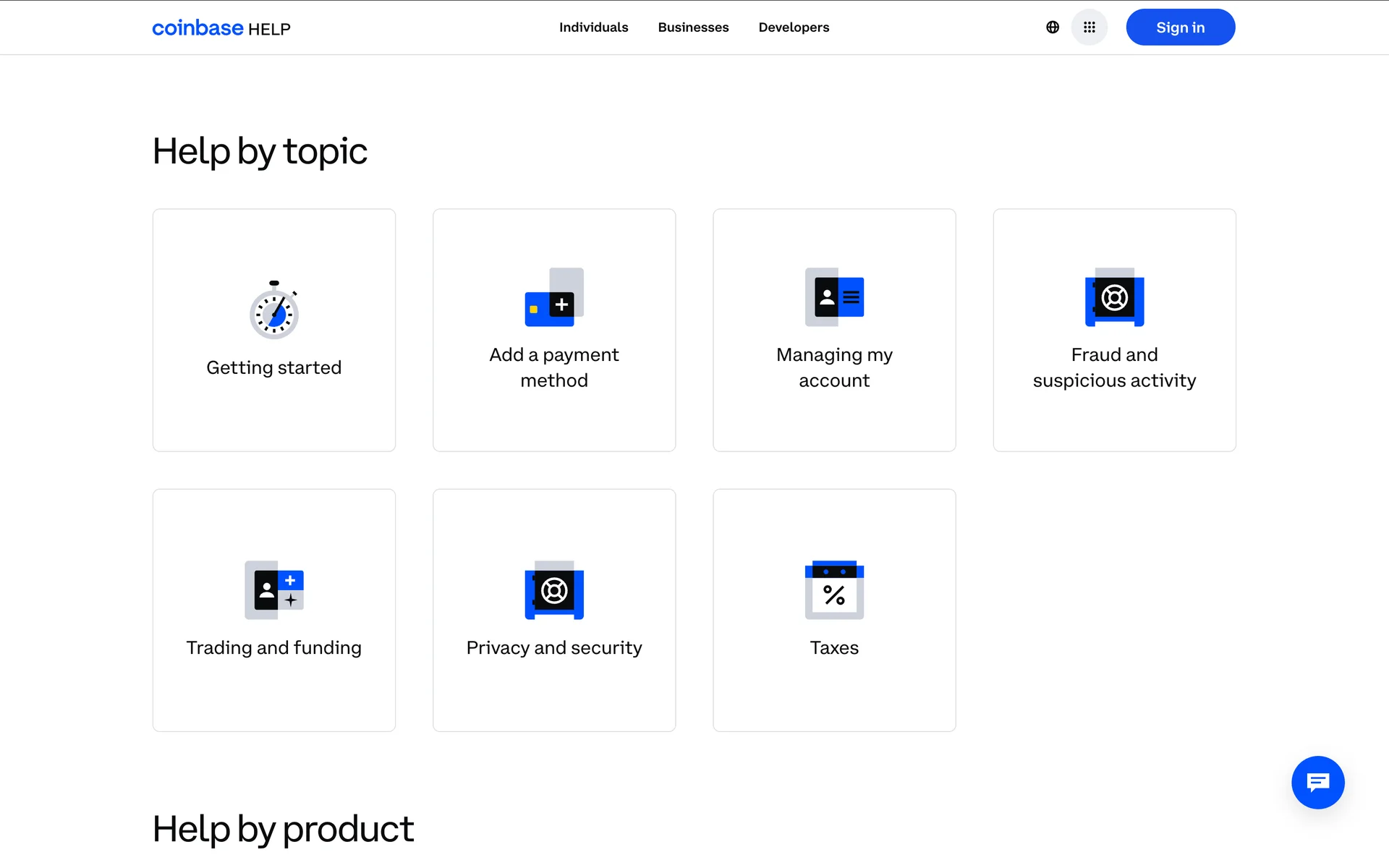The image size is (1389, 868).
Task: Click the card-plus payment method icon
Action: pos(554,297)
